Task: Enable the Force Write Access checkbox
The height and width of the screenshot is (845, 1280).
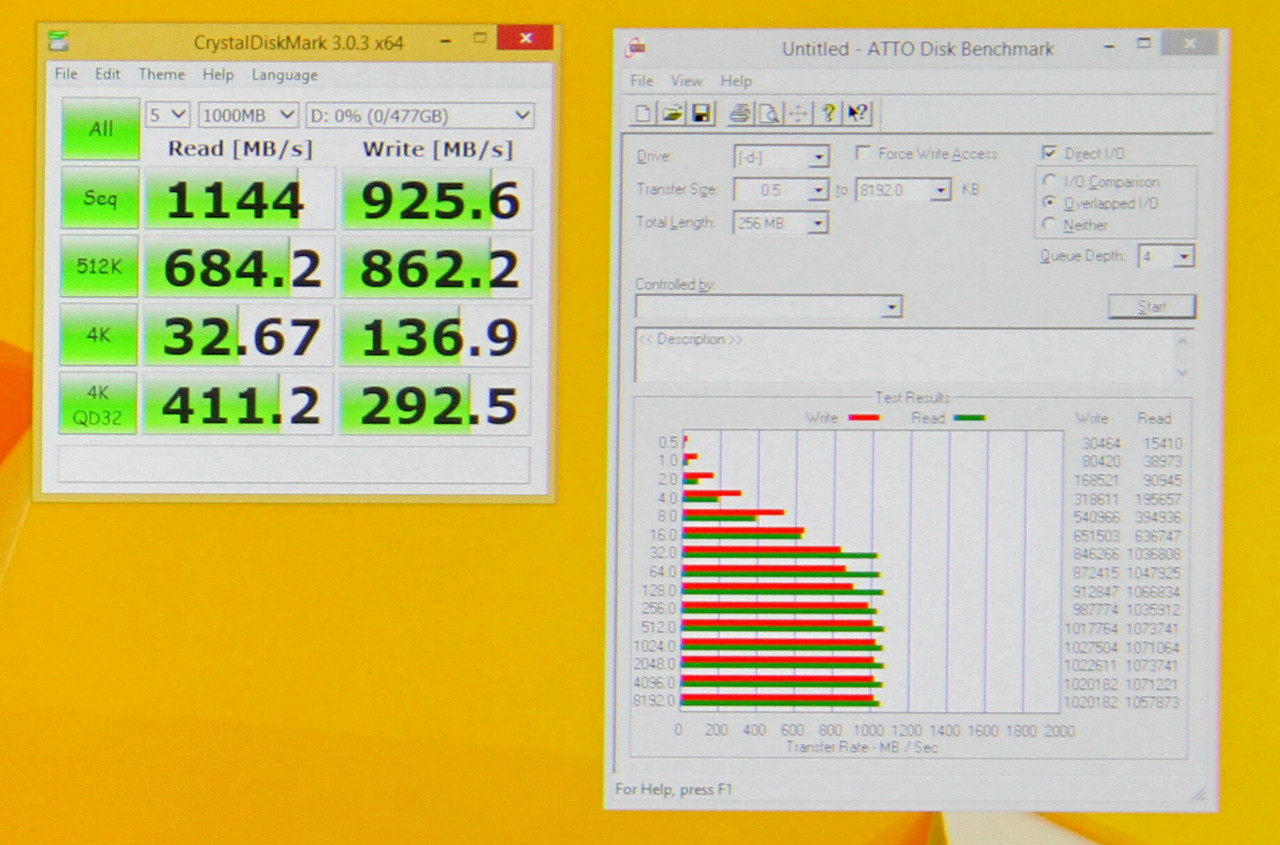Action: 863,154
